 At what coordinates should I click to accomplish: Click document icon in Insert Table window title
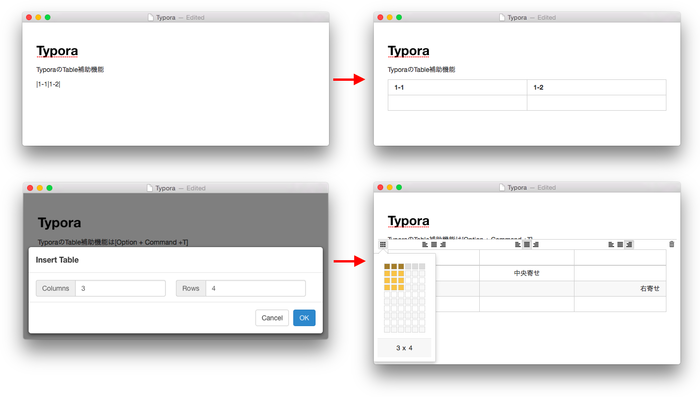(150, 188)
